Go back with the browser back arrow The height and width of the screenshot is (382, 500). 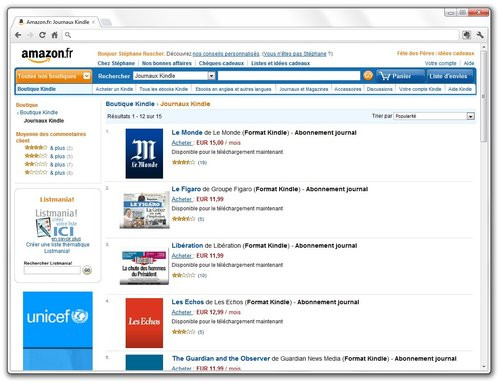tap(18, 35)
